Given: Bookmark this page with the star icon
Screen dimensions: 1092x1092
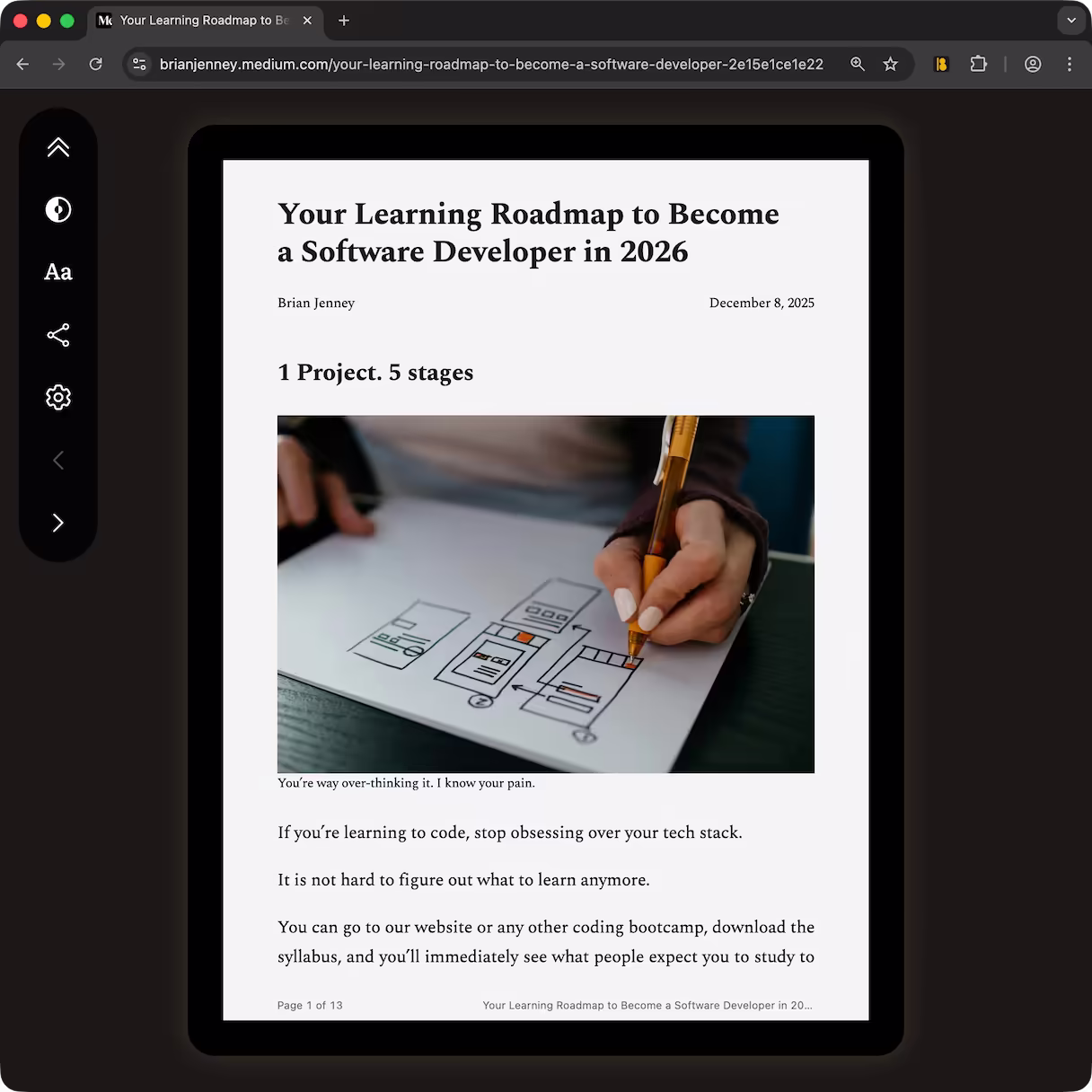Looking at the screenshot, I should point(890,64).
